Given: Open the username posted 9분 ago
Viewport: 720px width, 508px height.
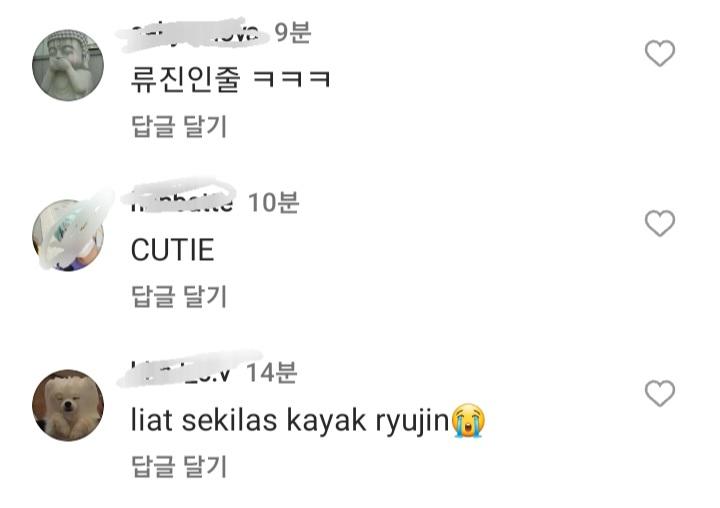Looking at the screenshot, I should click(x=195, y=34).
